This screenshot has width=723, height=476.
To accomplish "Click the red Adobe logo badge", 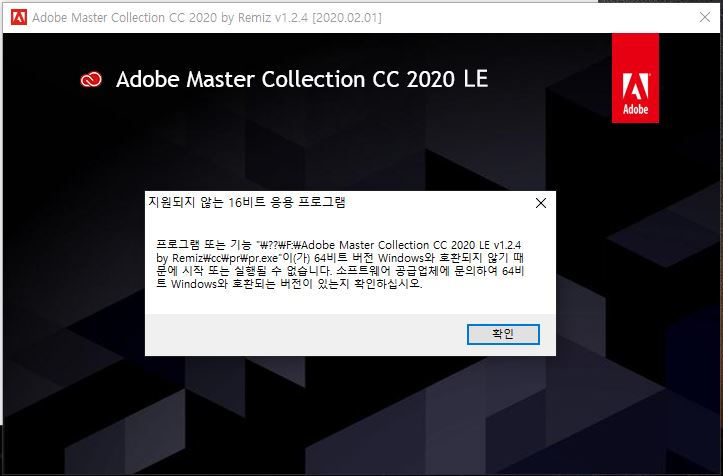I will (x=635, y=78).
